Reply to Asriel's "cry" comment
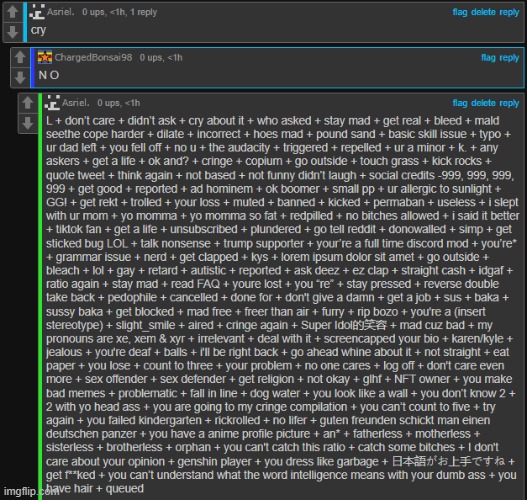 click(509, 12)
